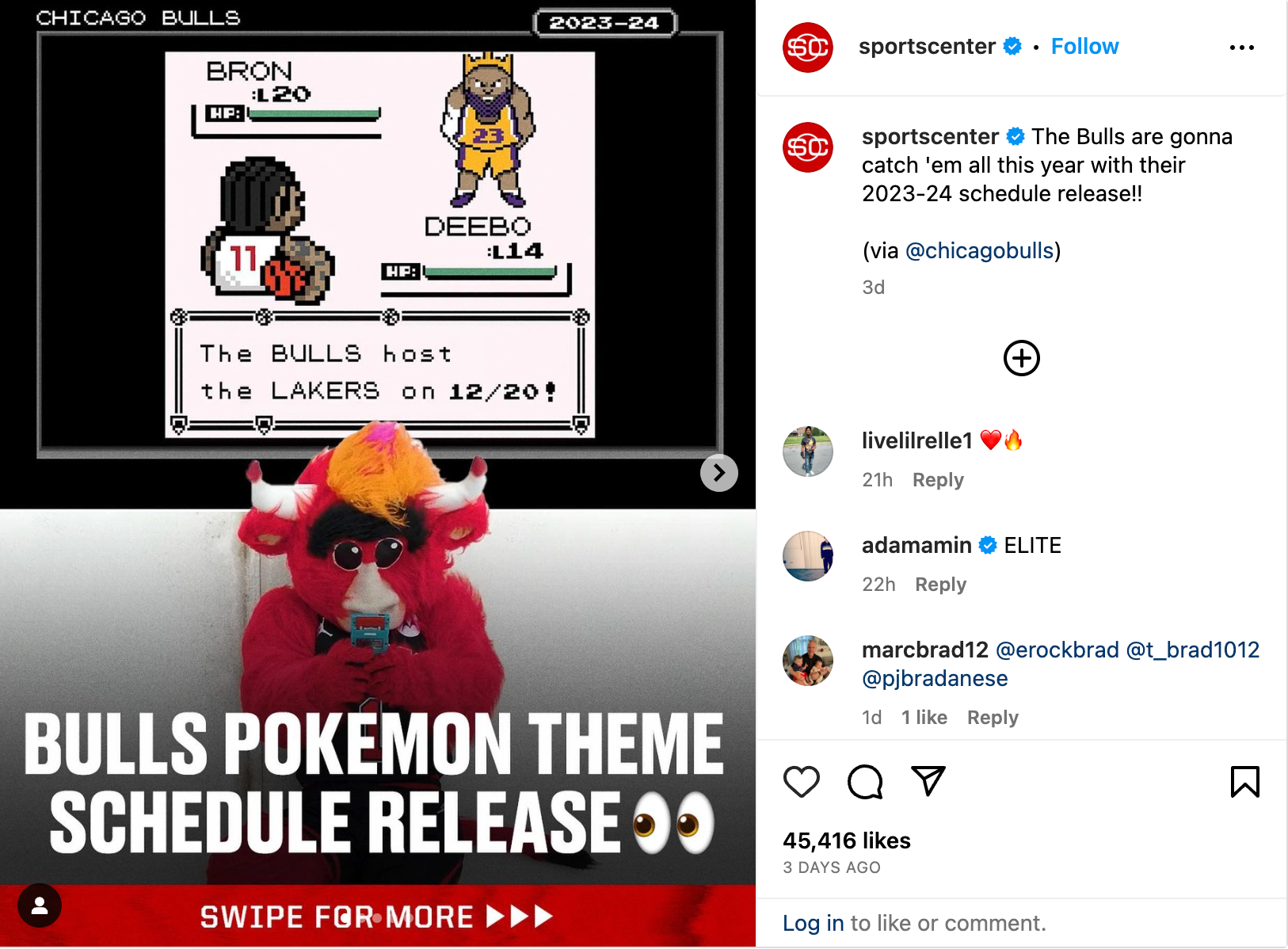This screenshot has width=1288, height=949.
Task: Reply to adamamin's ELITE comment
Action: click(940, 585)
